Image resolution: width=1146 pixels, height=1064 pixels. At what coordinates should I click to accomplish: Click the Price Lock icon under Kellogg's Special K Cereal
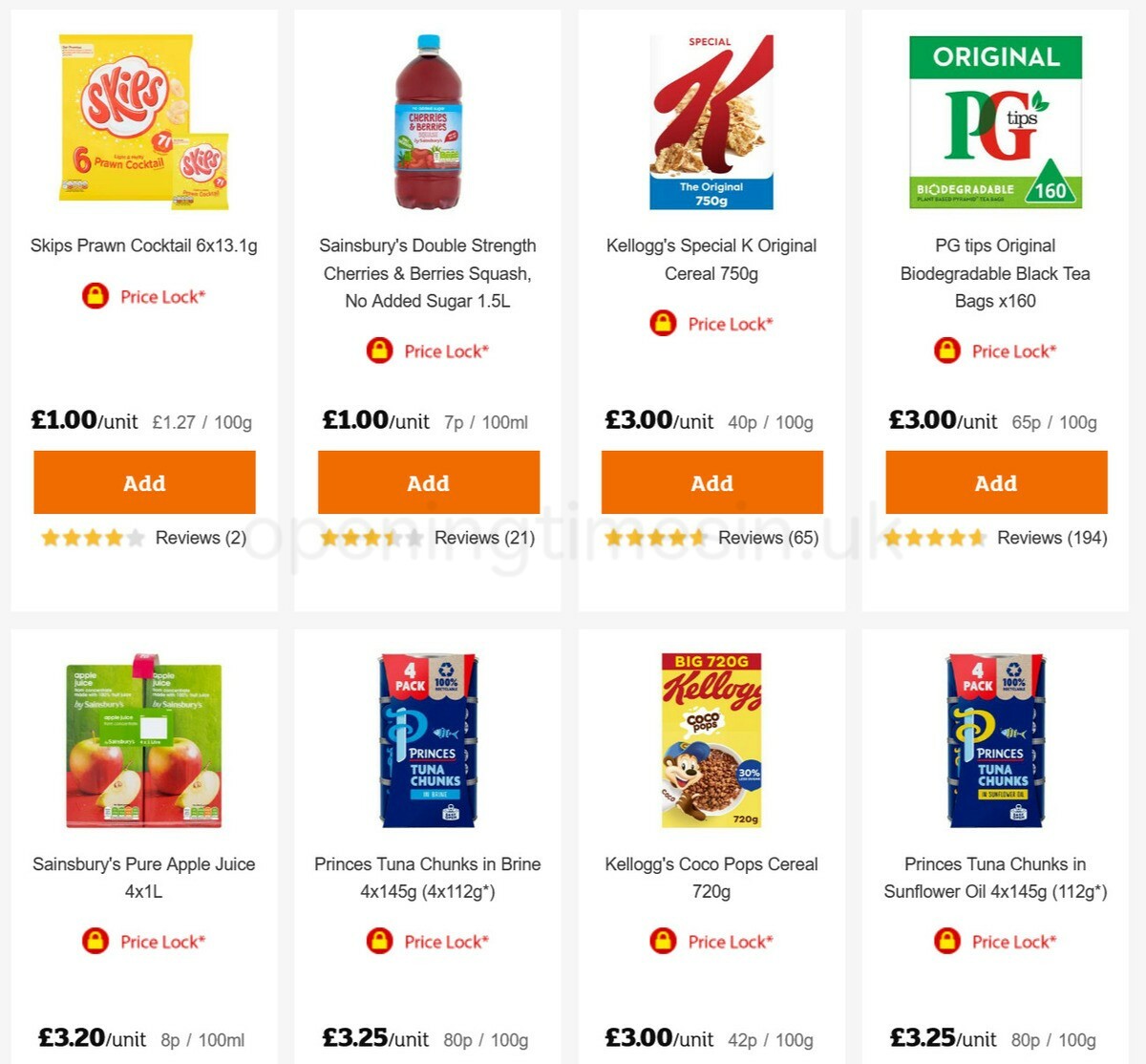[664, 324]
